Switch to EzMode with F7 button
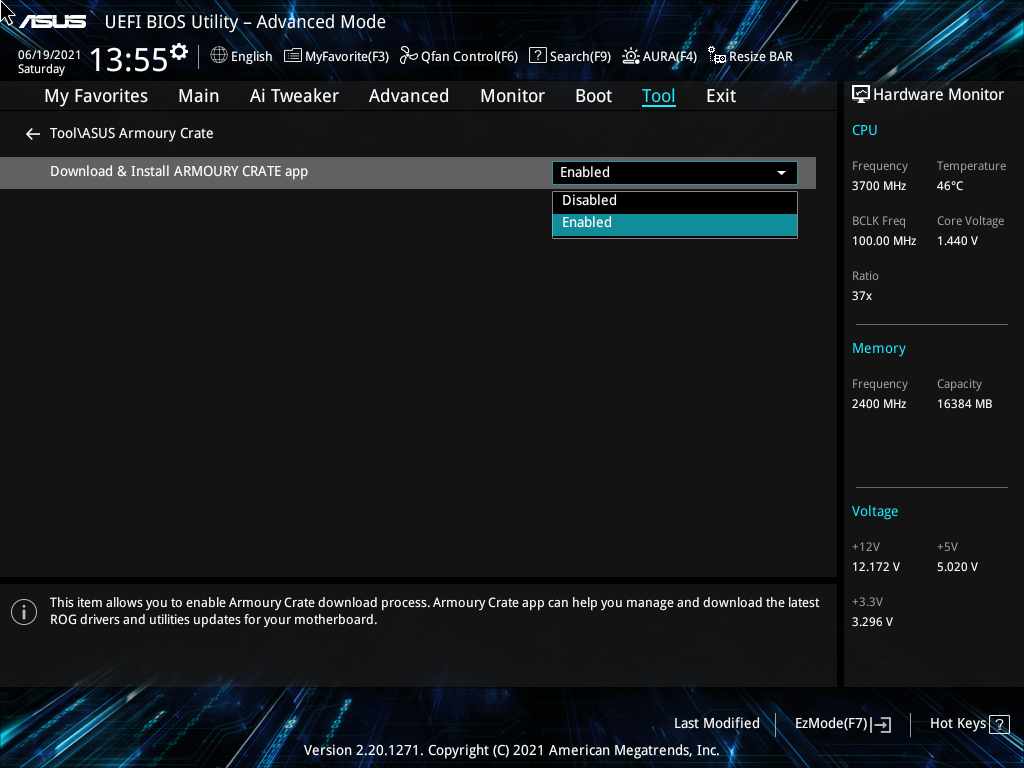 click(x=842, y=723)
